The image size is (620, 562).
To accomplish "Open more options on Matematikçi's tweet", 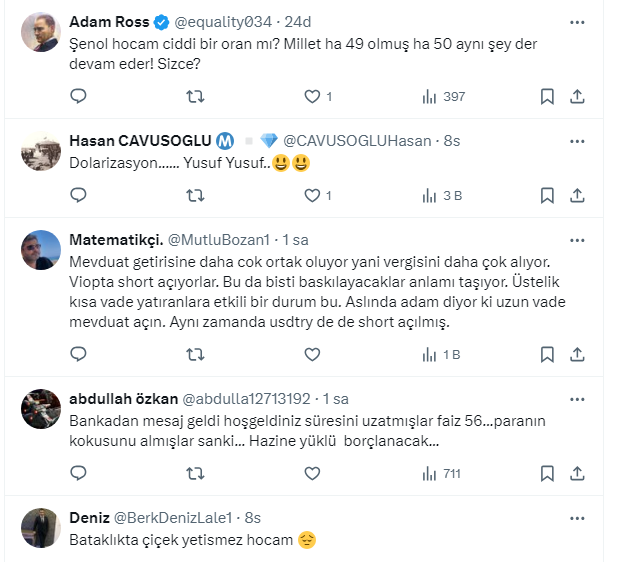I will [x=577, y=241].
